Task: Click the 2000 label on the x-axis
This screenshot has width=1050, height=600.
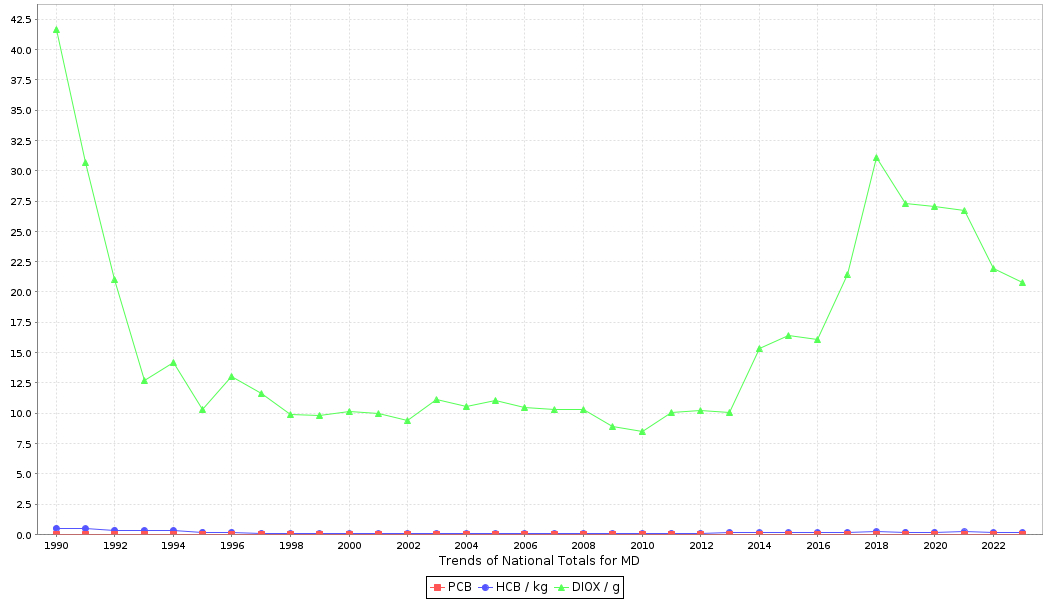Action: (349, 546)
